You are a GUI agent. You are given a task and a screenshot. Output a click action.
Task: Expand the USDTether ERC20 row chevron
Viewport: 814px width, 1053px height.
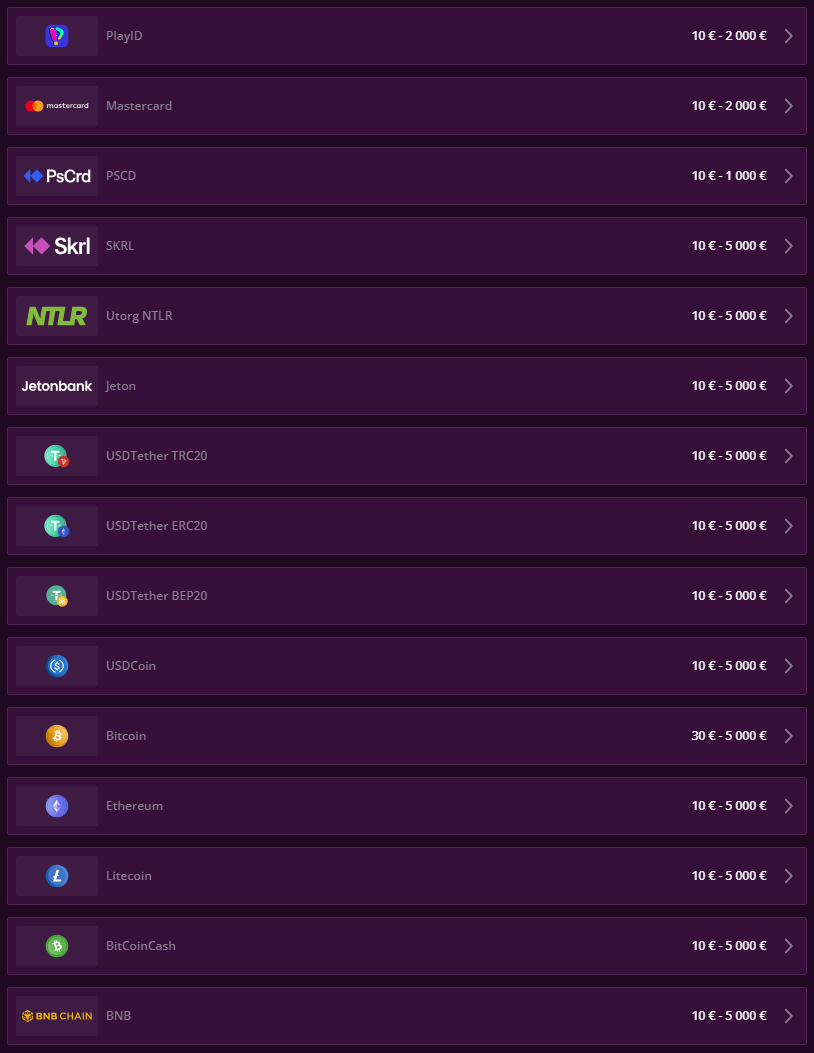(x=789, y=525)
